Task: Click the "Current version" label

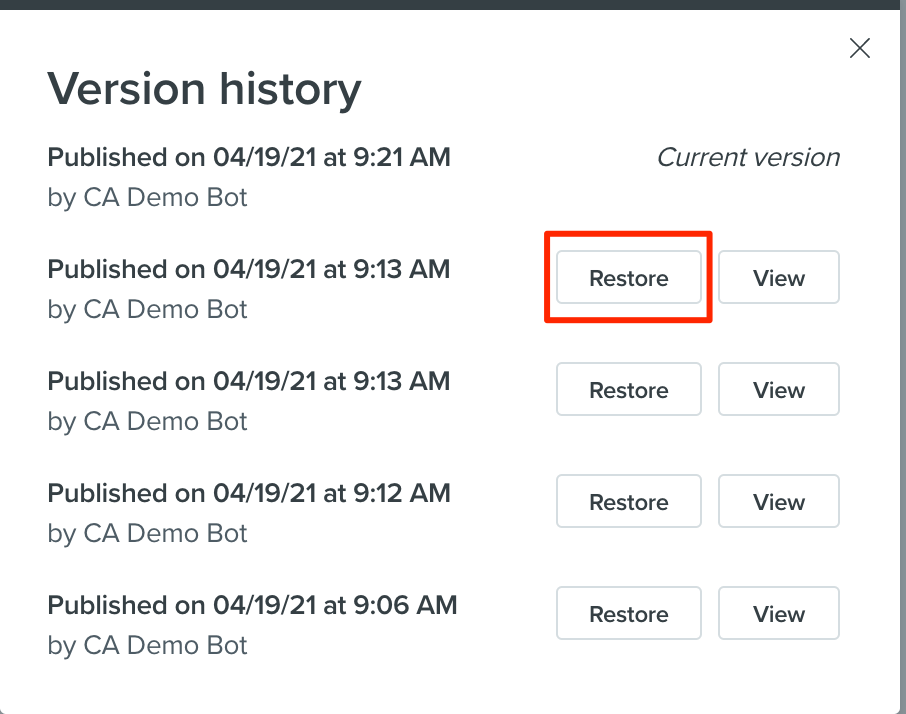Action: tap(749, 157)
